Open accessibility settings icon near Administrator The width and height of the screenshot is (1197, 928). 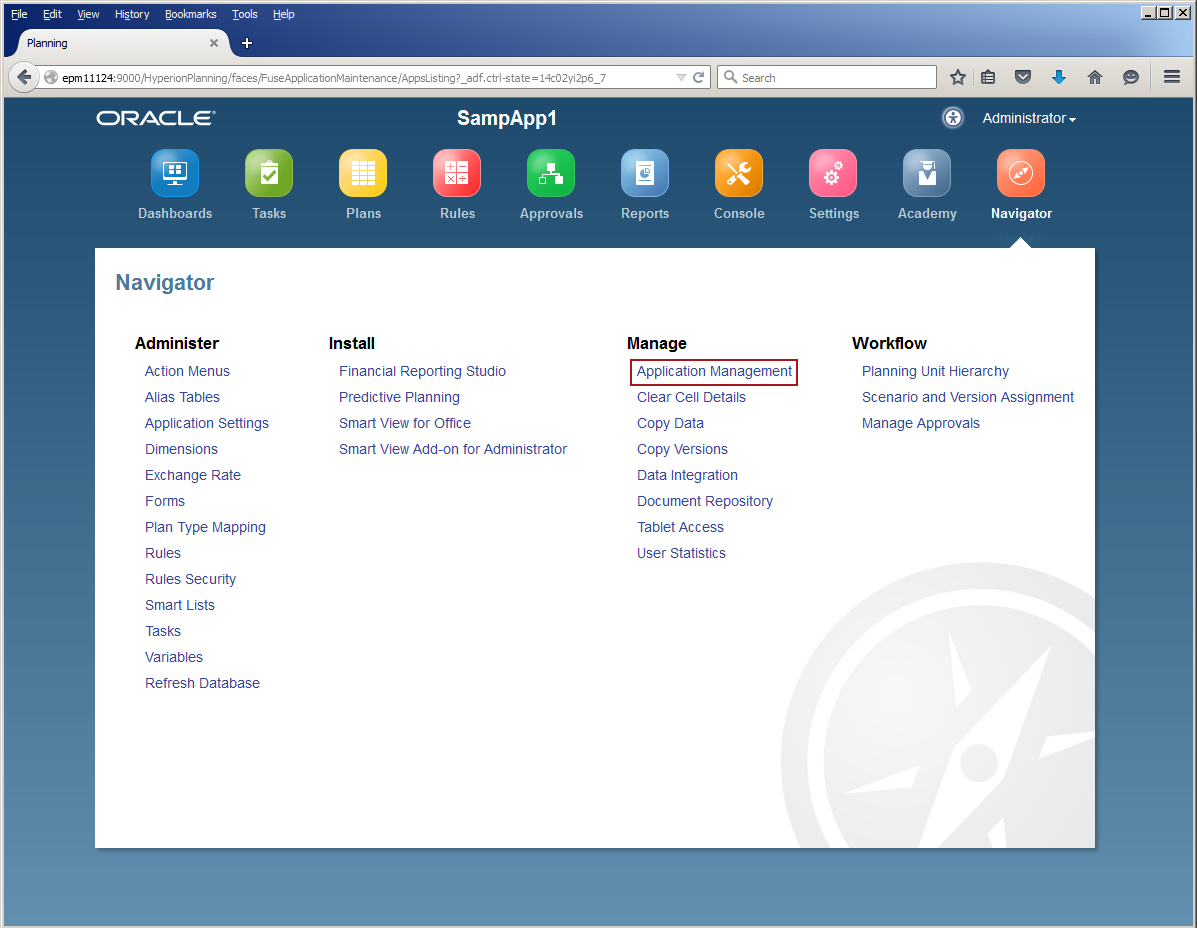(953, 118)
